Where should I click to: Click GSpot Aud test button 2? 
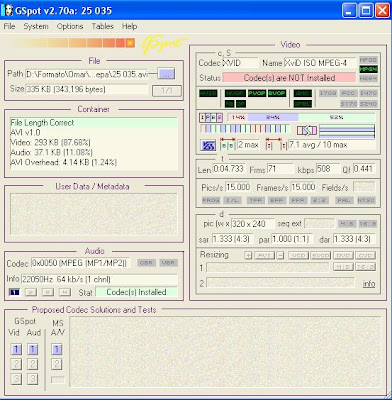point(32,364)
